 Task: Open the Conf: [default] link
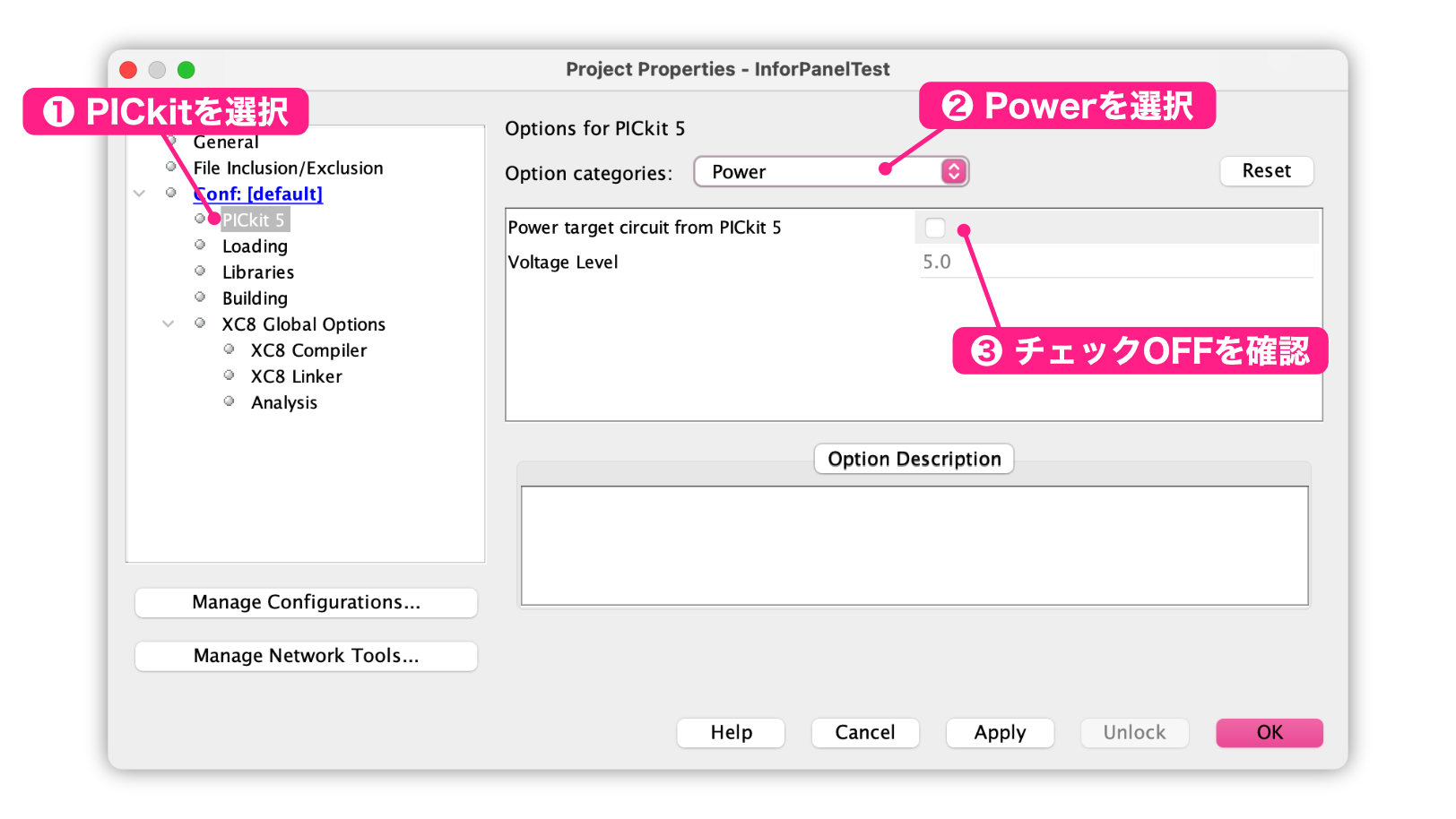[x=258, y=194]
